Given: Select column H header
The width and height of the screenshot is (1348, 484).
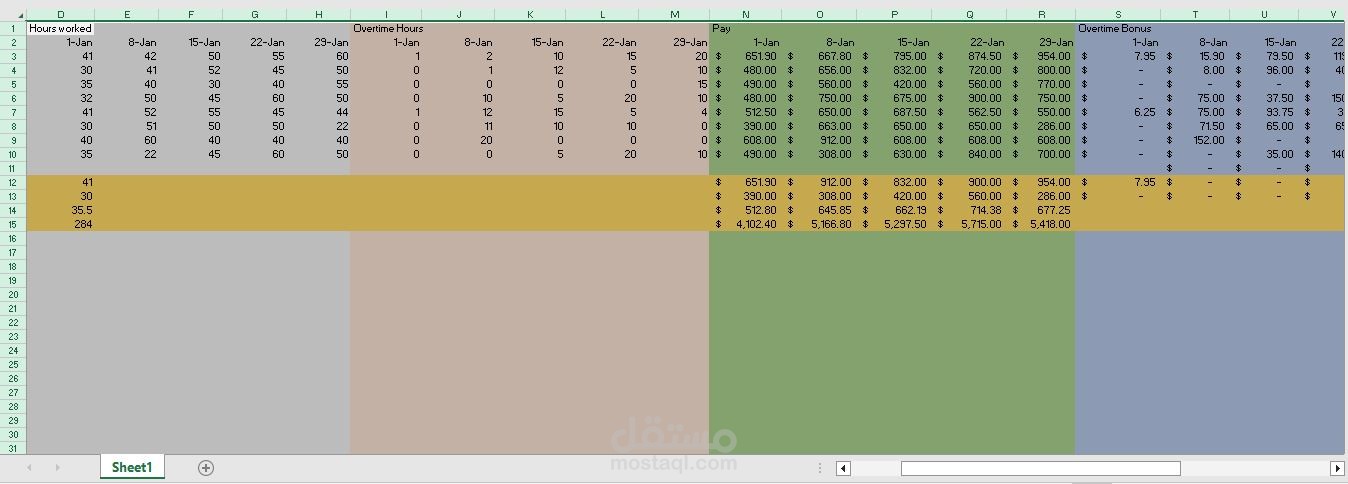Looking at the screenshot, I should pos(319,15).
